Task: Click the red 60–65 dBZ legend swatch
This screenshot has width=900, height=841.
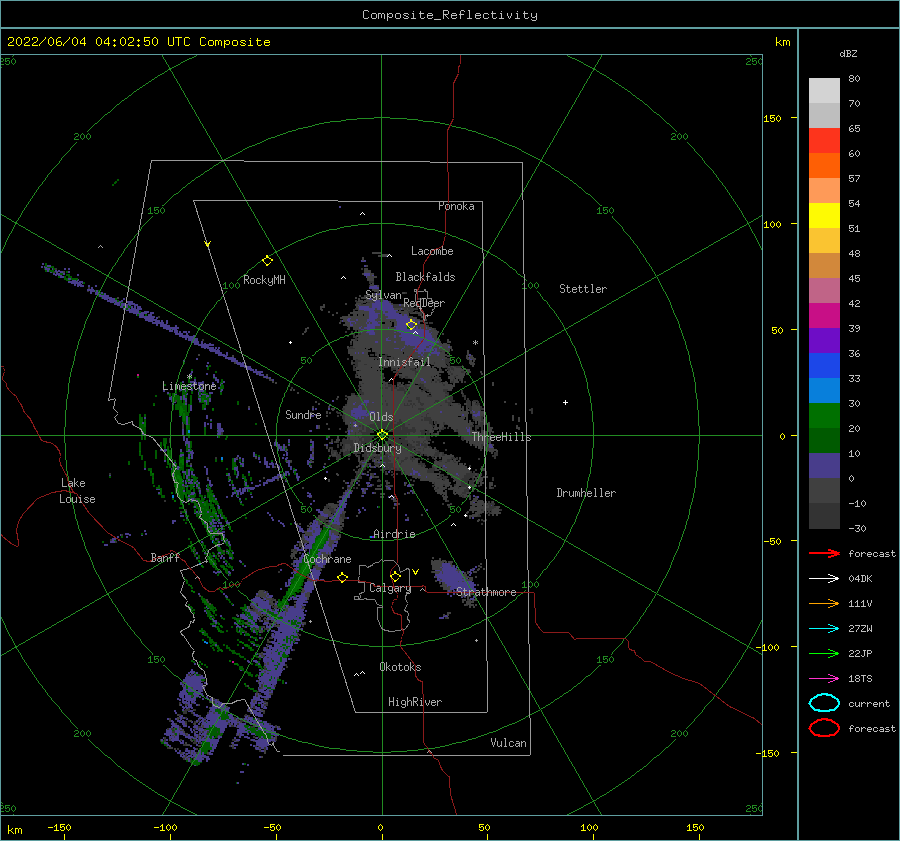Action: [x=824, y=141]
